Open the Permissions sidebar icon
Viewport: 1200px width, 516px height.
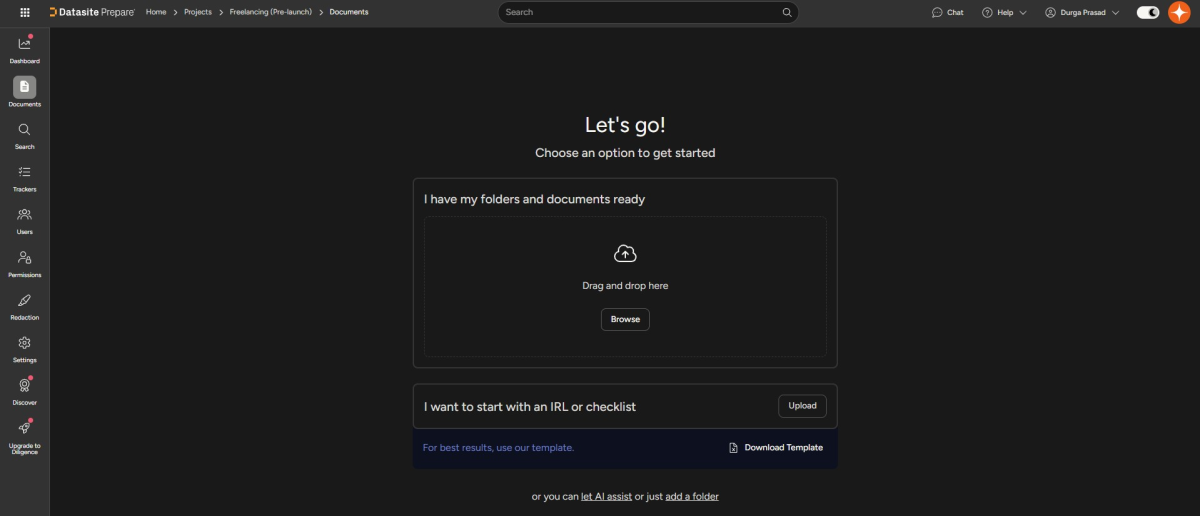pyautogui.click(x=25, y=257)
